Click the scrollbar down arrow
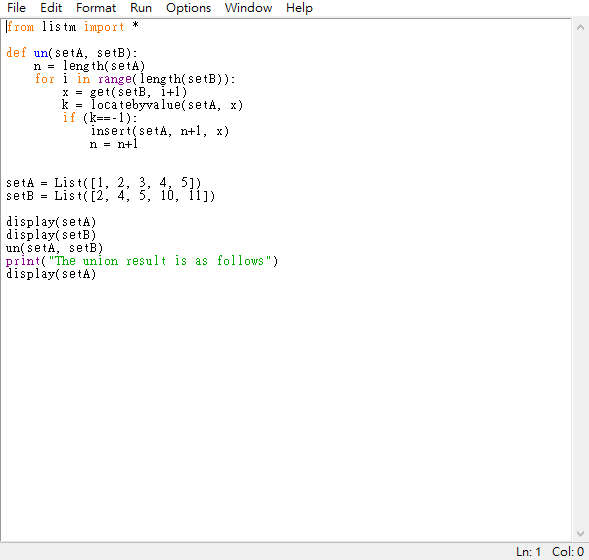Screen dimensions: 589x560 coord(580,534)
